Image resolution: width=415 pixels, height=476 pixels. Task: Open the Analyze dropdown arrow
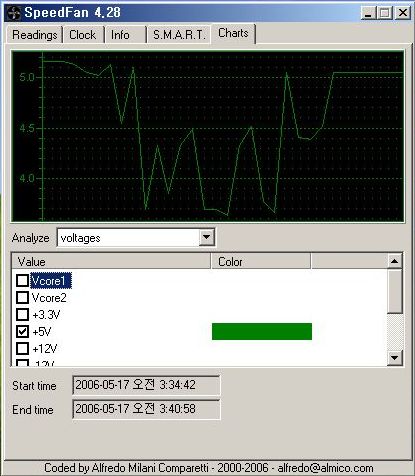207,237
